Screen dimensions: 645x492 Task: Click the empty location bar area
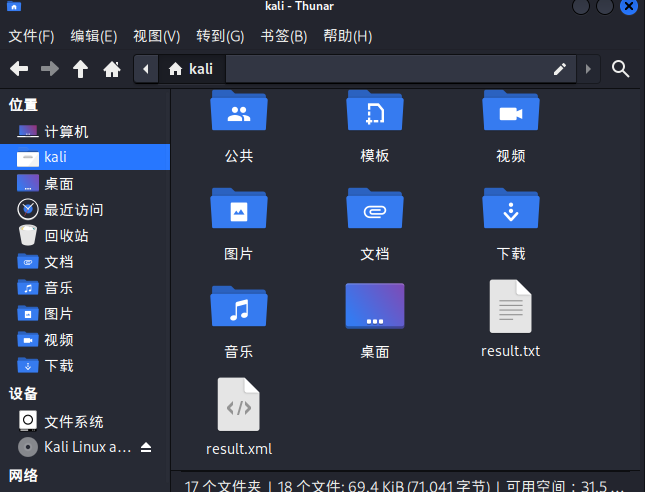(387, 69)
